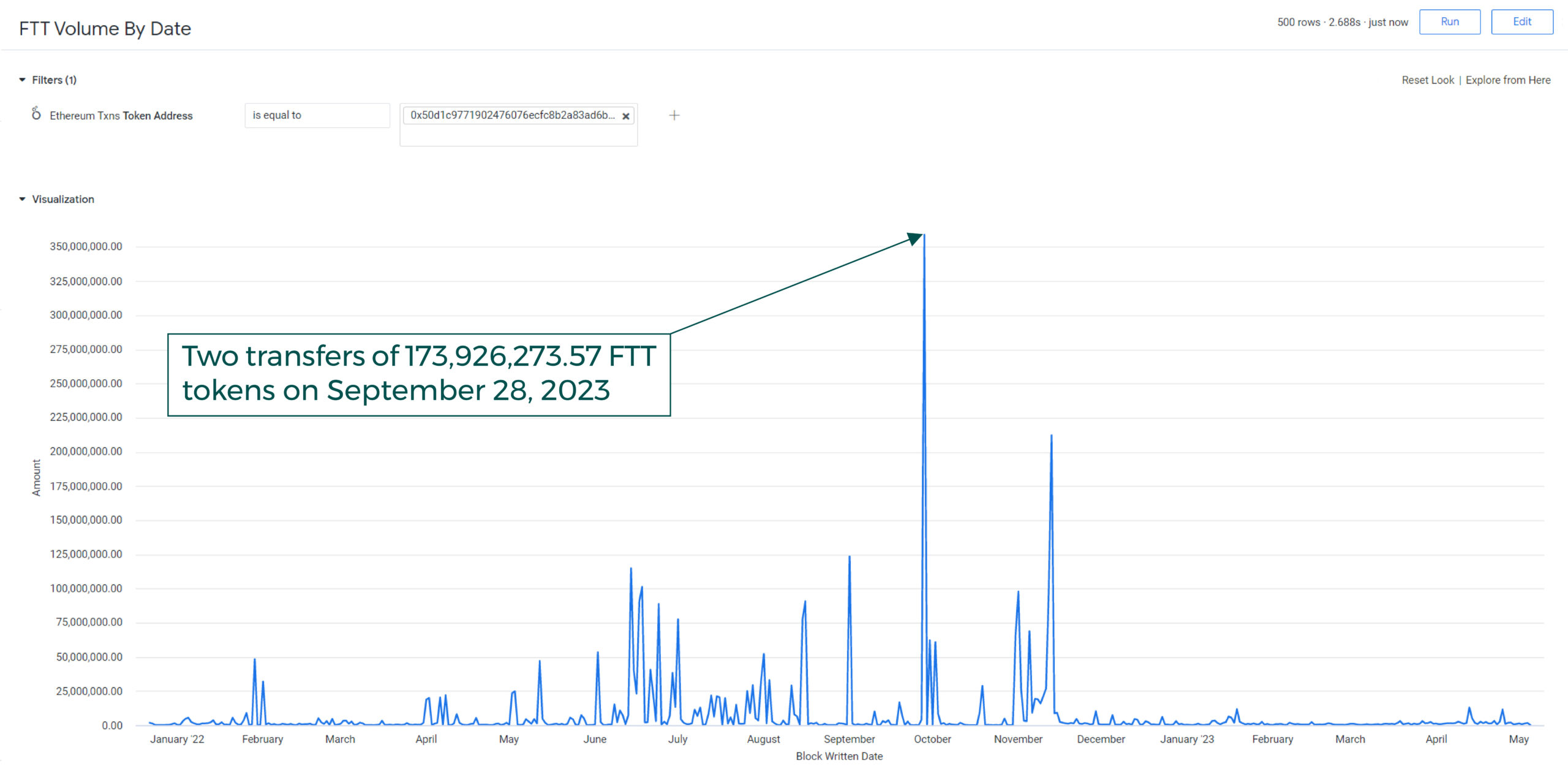1568x780 pixels.
Task: Click the Reset Look link
Action: click(x=1427, y=80)
